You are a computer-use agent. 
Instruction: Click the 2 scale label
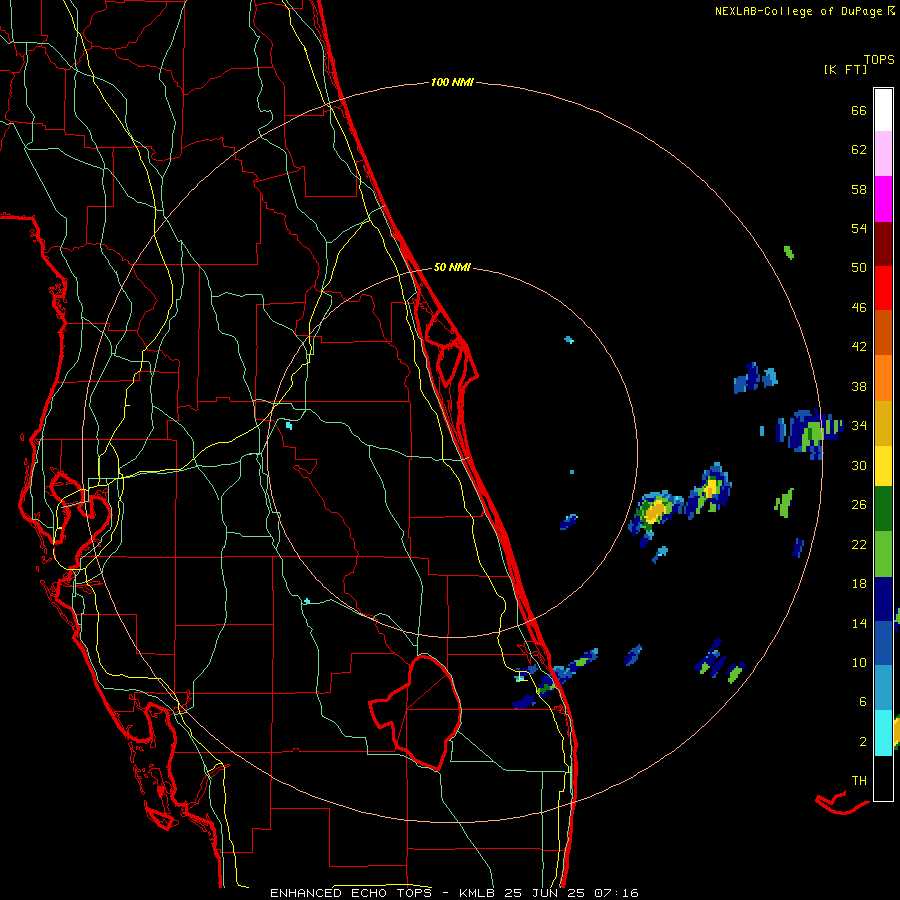(x=862, y=742)
